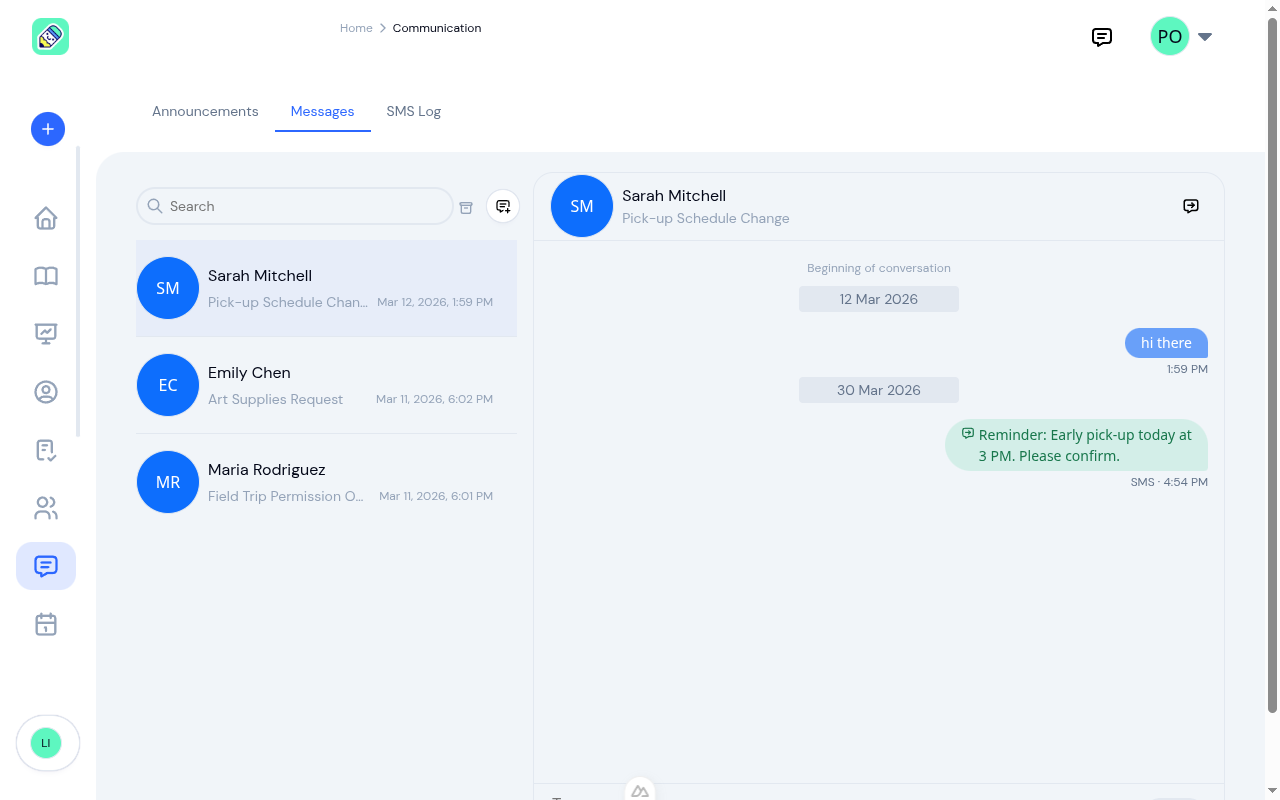Open Sarah Mitchell conversation in list
The width and height of the screenshot is (1280, 800).
coord(326,288)
